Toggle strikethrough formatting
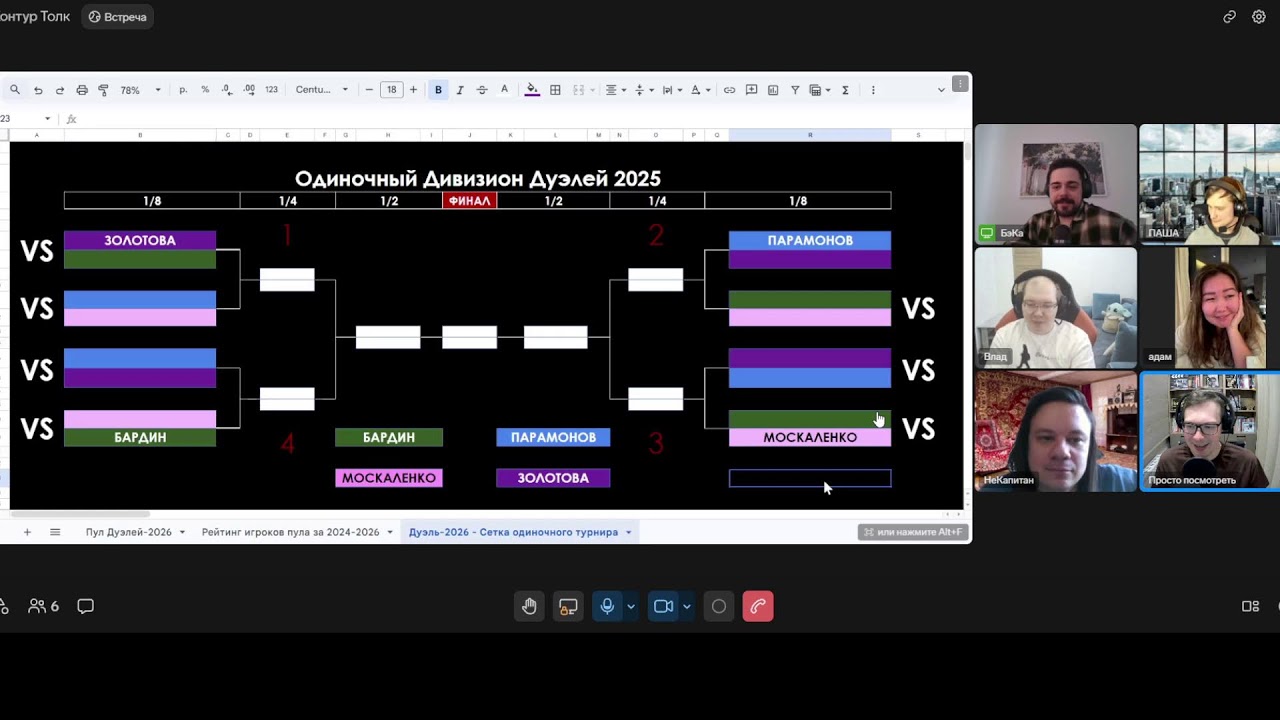Viewport: 1280px width, 720px height. point(482,90)
